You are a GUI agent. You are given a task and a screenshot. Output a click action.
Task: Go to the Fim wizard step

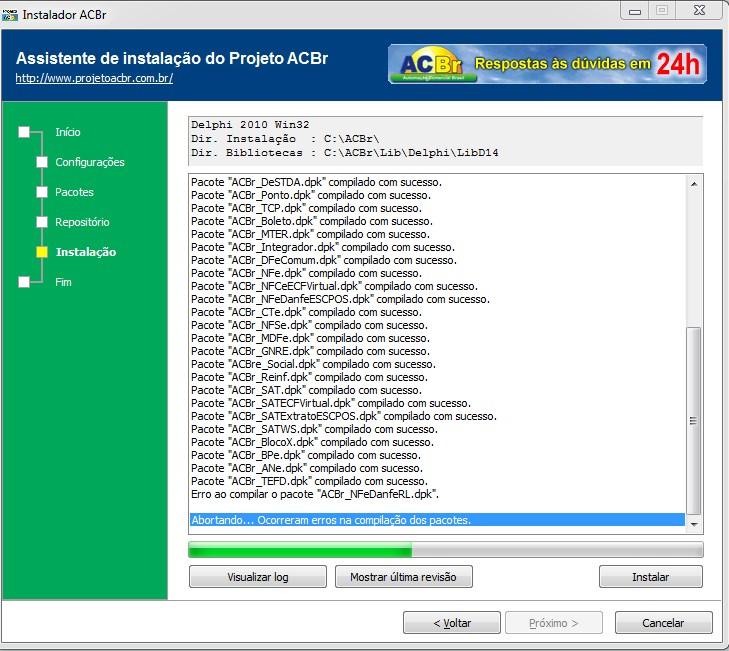(x=63, y=282)
